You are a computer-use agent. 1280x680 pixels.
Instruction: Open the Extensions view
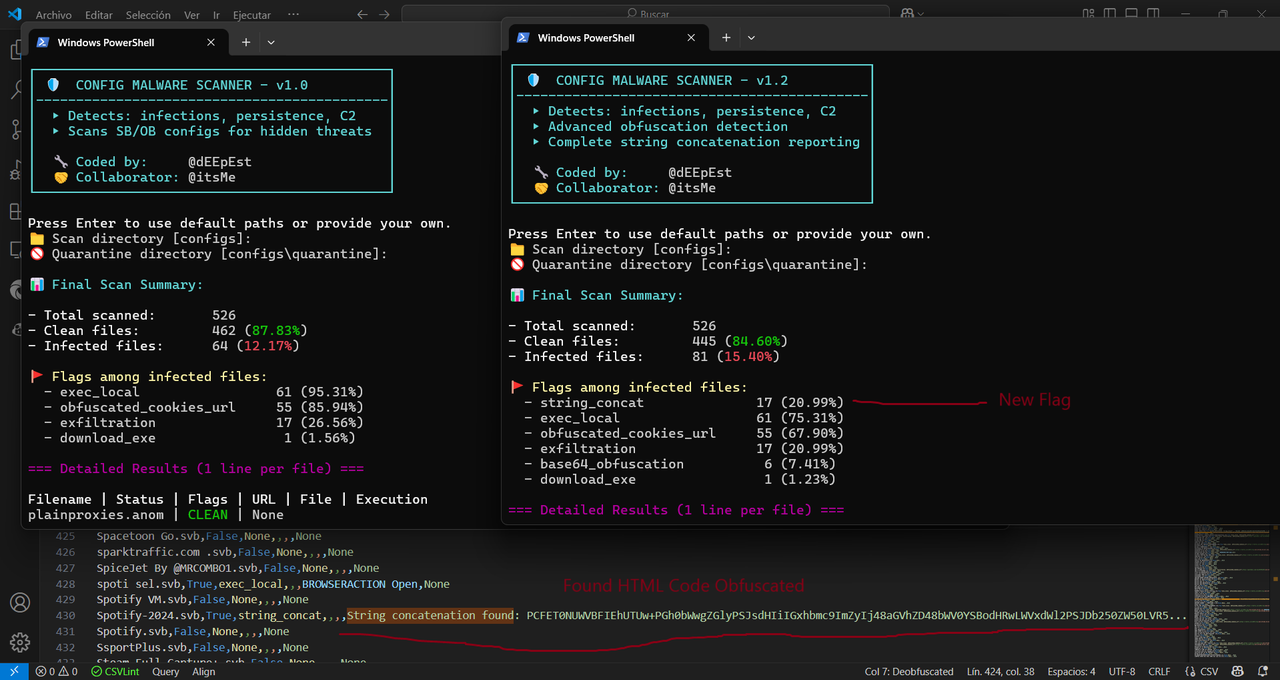pos(15,211)
